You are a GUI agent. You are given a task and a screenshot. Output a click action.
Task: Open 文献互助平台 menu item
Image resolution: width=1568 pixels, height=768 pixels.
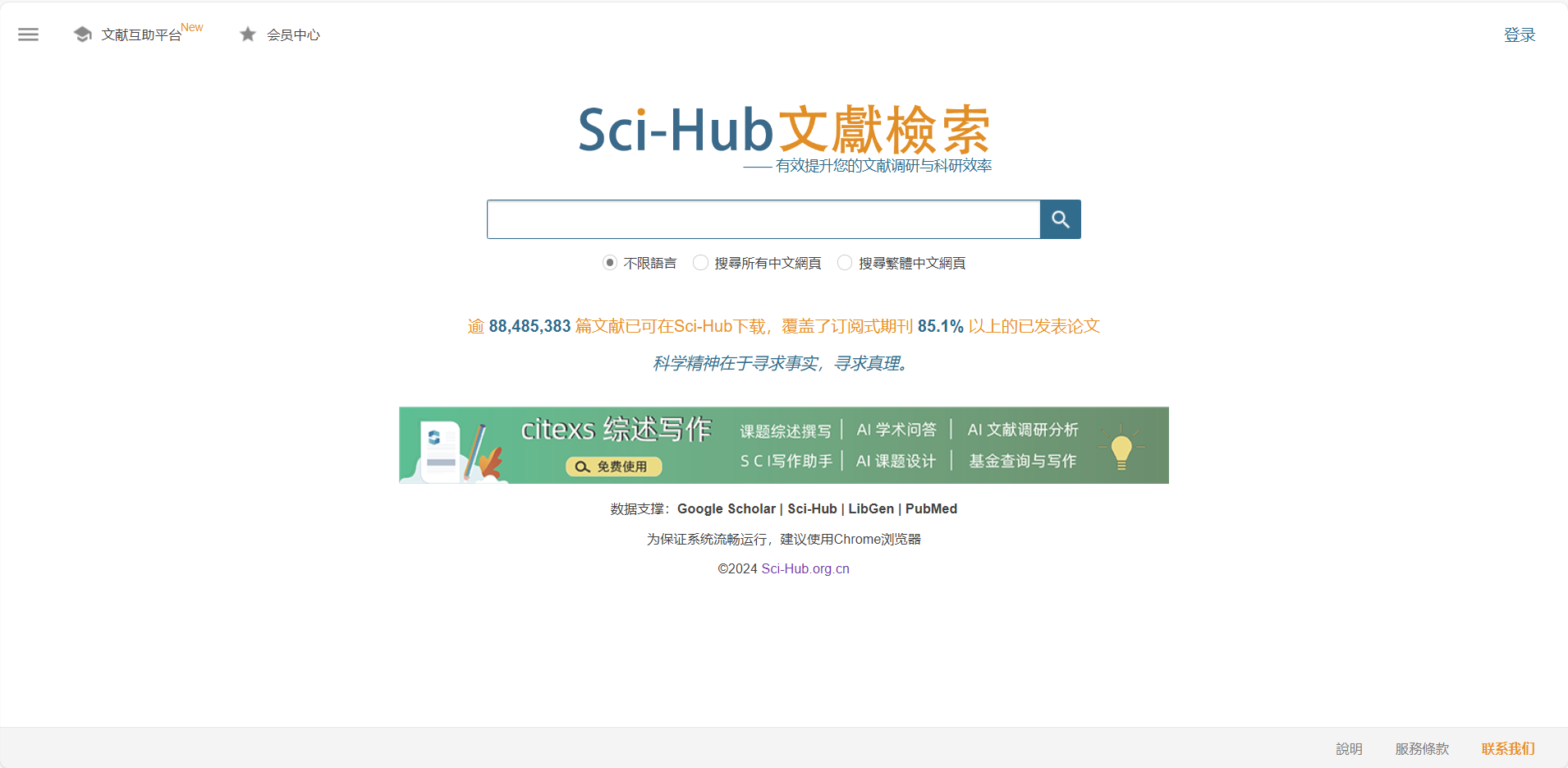pos(141,34)
